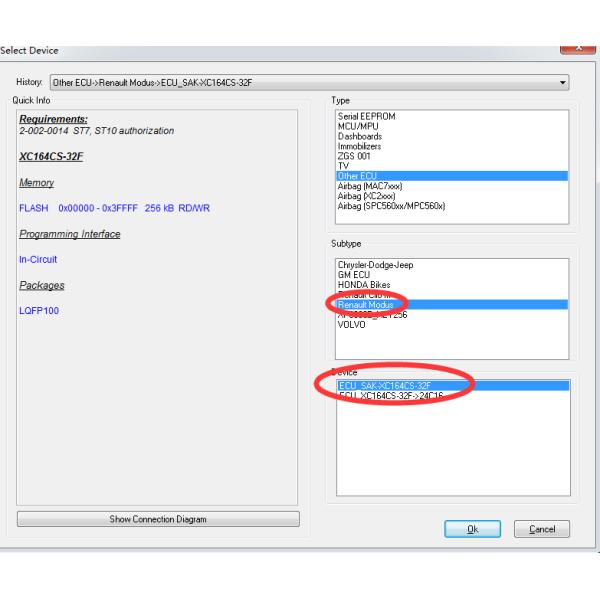This screenshot has width=600, height=600.
Task: Close the Select Device window
Action: [578, 48]
